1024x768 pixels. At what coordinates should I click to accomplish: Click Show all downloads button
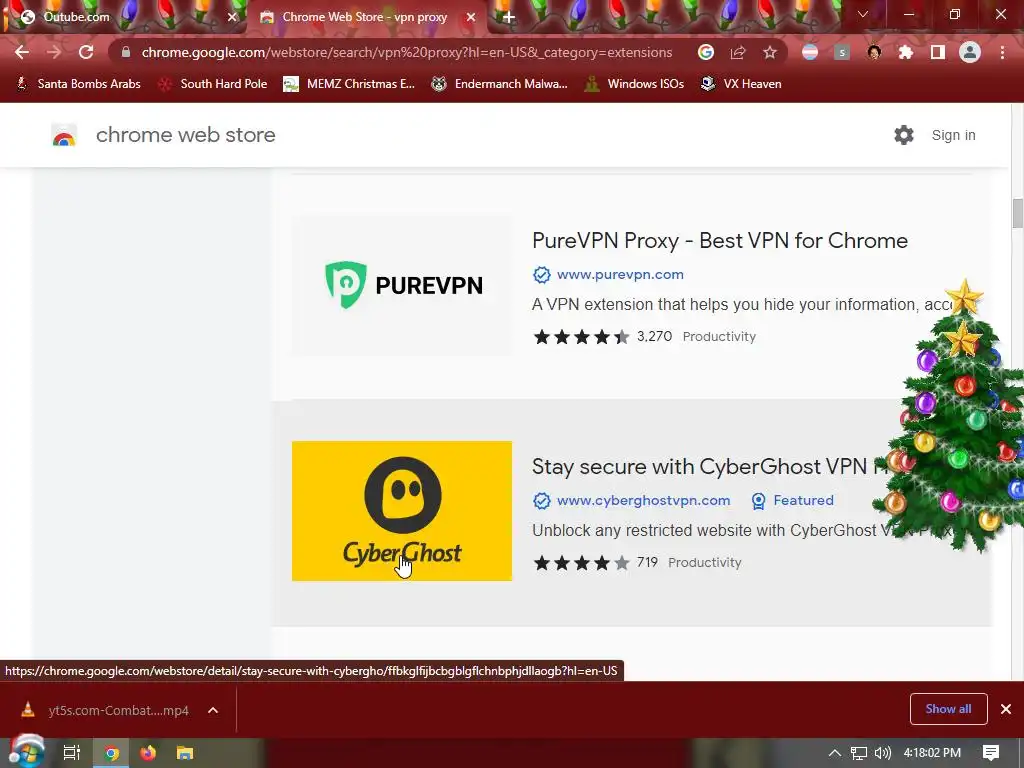pos(948,709)
